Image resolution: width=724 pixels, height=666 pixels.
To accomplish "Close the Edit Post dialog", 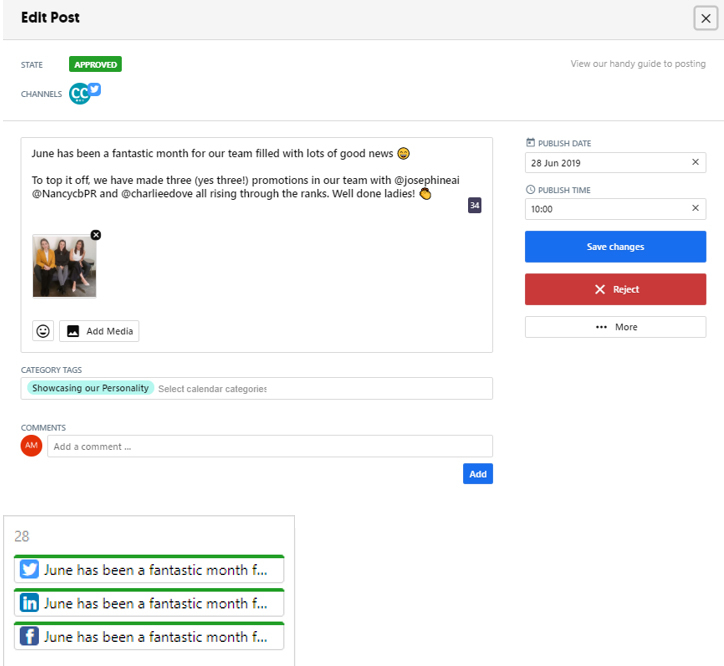I will point(706,18).
